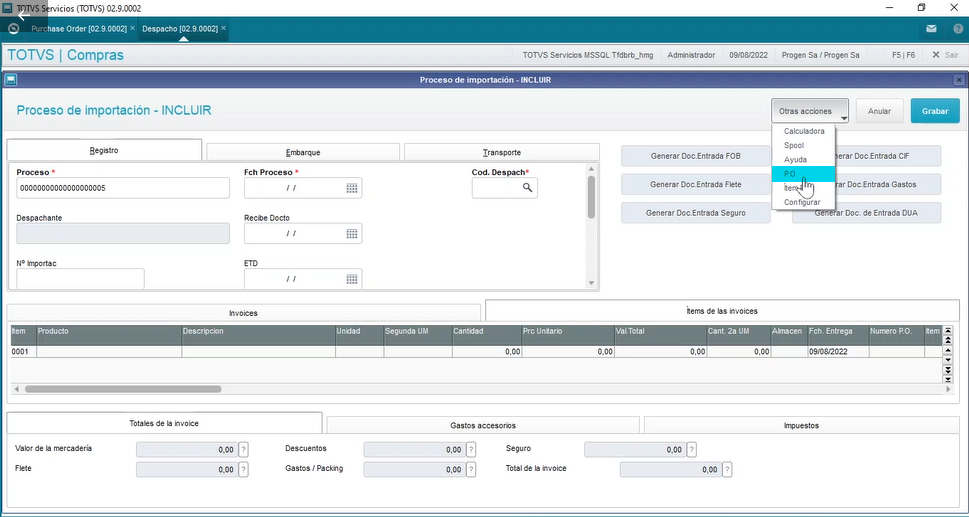The image size is (969, 517).
Task: Choose Configurar in the dropdown menu
Action: (x=803, y=202)
